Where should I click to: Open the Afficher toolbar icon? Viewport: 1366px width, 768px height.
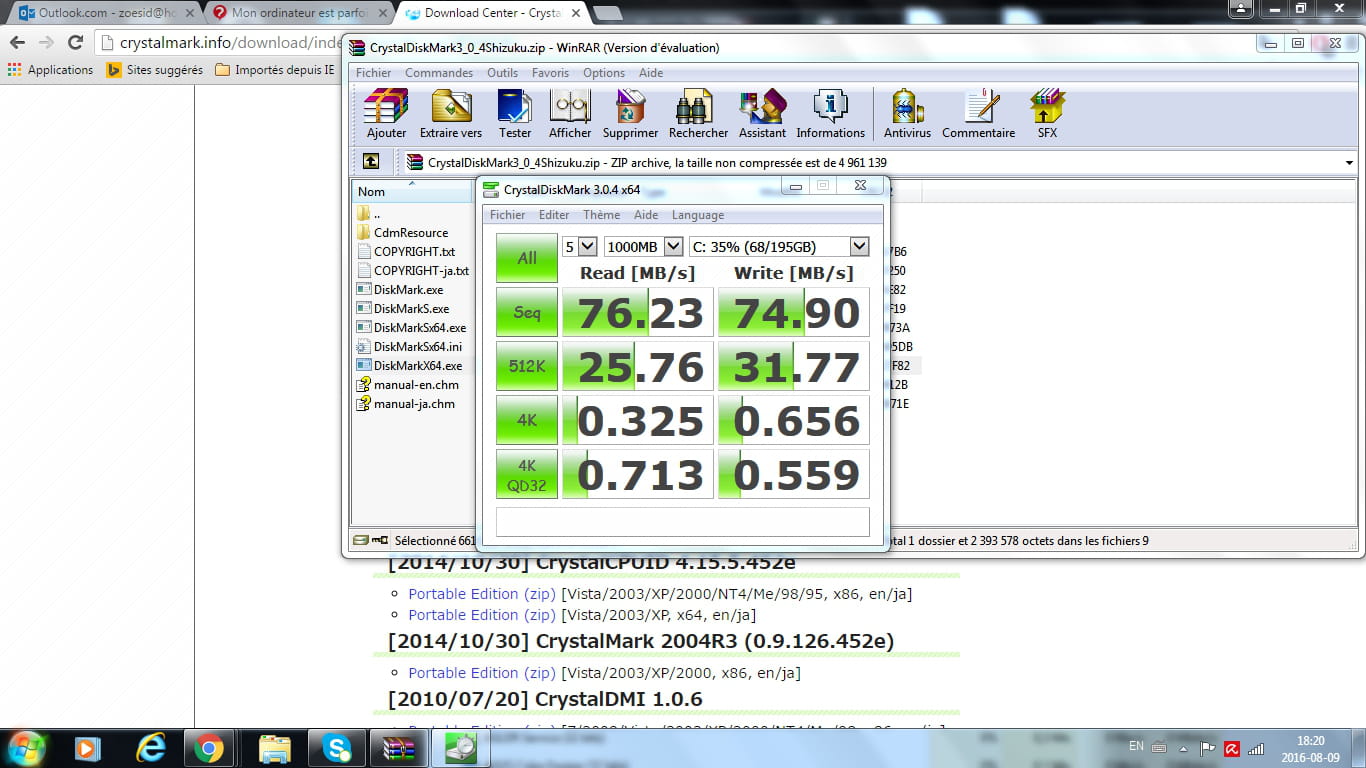tap(570, 113)
